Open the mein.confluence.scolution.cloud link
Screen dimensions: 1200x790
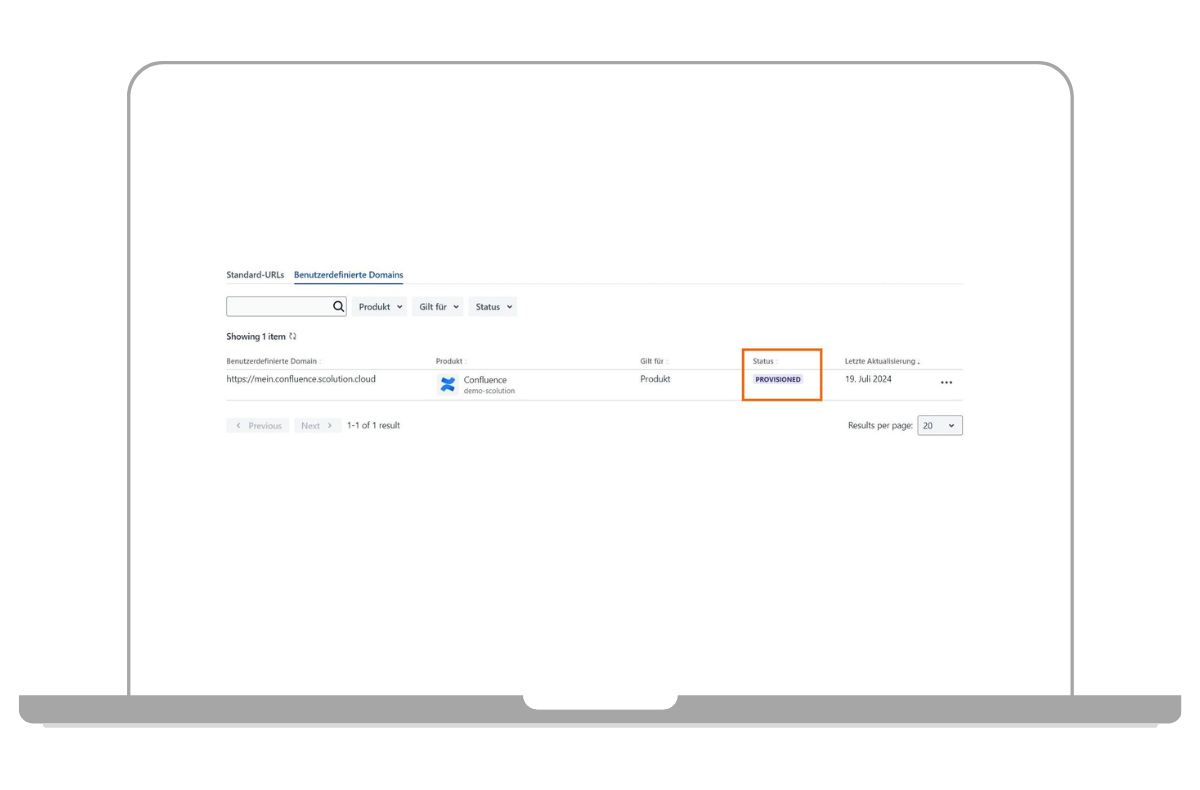[x=300, y=379]
